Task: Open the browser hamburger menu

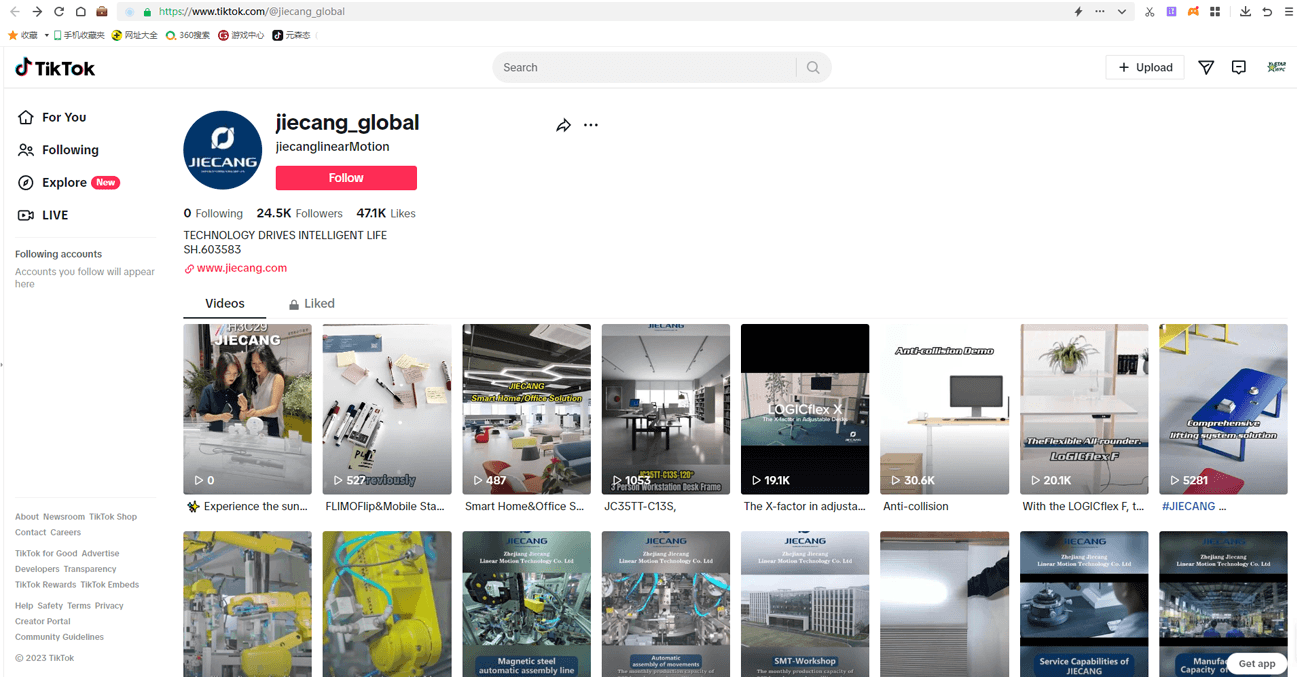Action: [1288, 12]
